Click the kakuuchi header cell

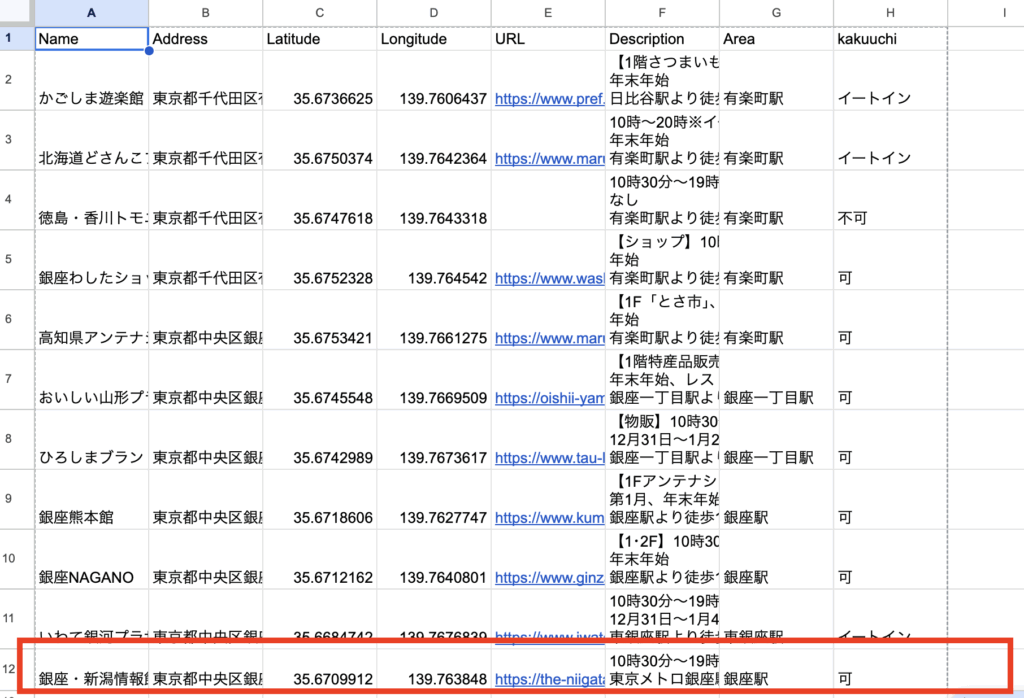coord(890,39)
